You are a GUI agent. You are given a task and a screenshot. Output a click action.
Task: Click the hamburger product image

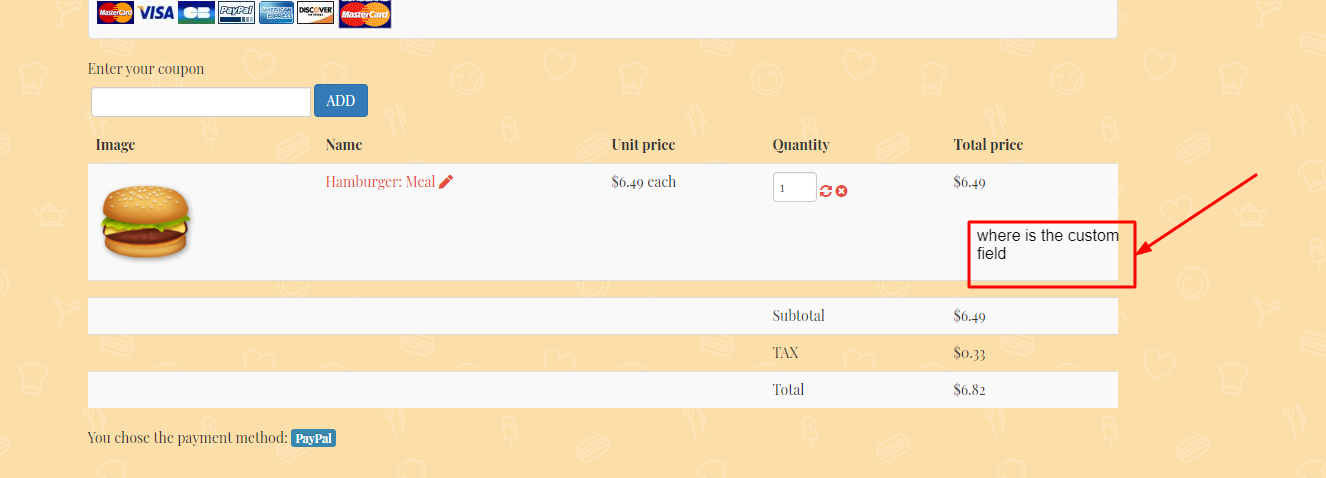[145, 222]
